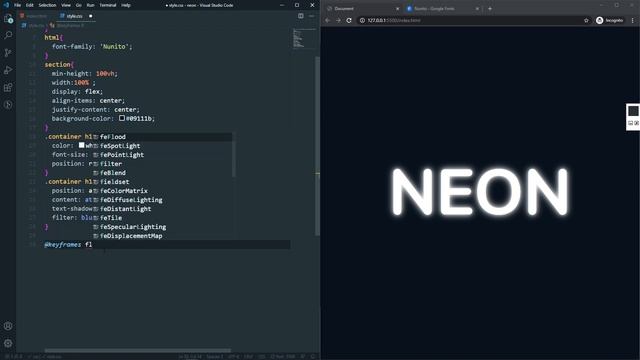Open the Terminal menu
The image size is (640, 360).
tap(108, 5)
